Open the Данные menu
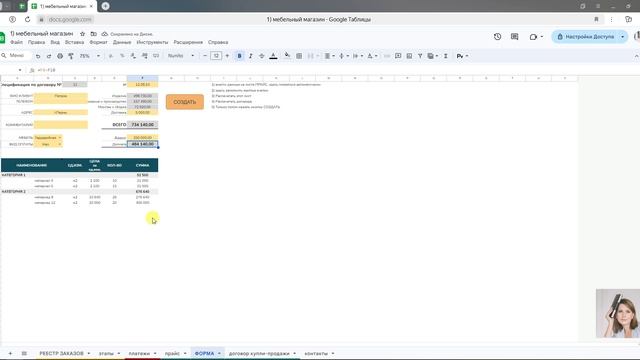The width and height of the screenshot is (640, 360). click(122, 42)
